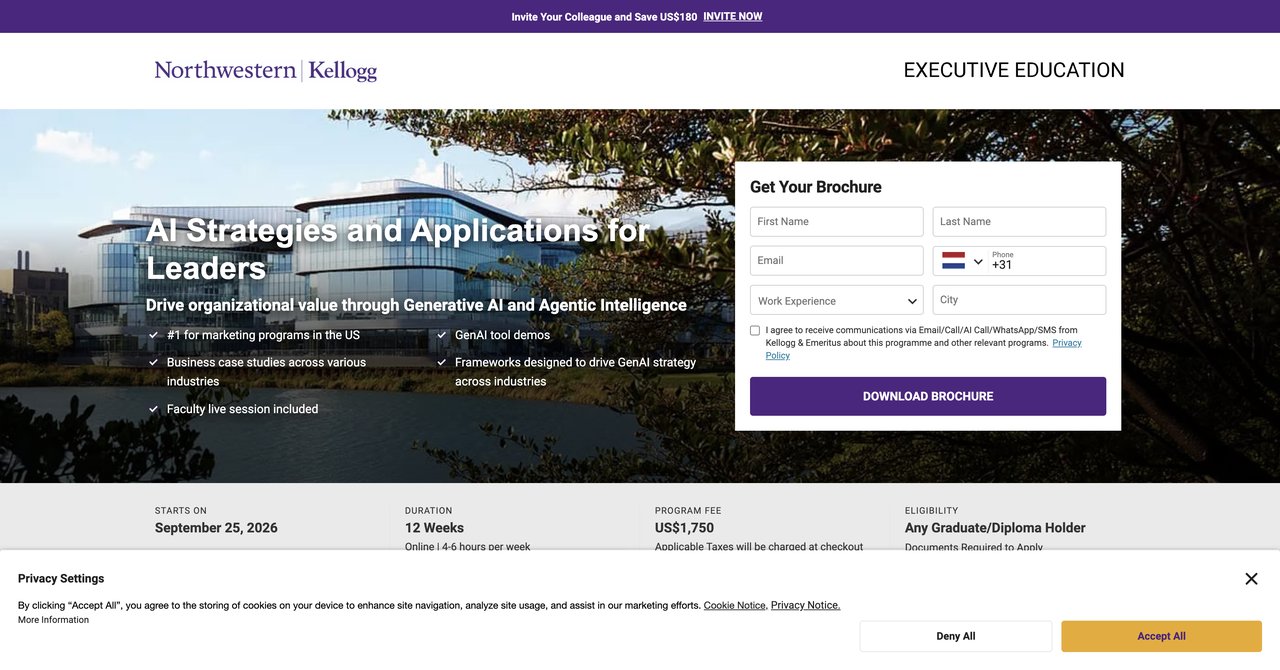Click the Email input field
This screenshot has height=670, width=1280.
point(836,260)
